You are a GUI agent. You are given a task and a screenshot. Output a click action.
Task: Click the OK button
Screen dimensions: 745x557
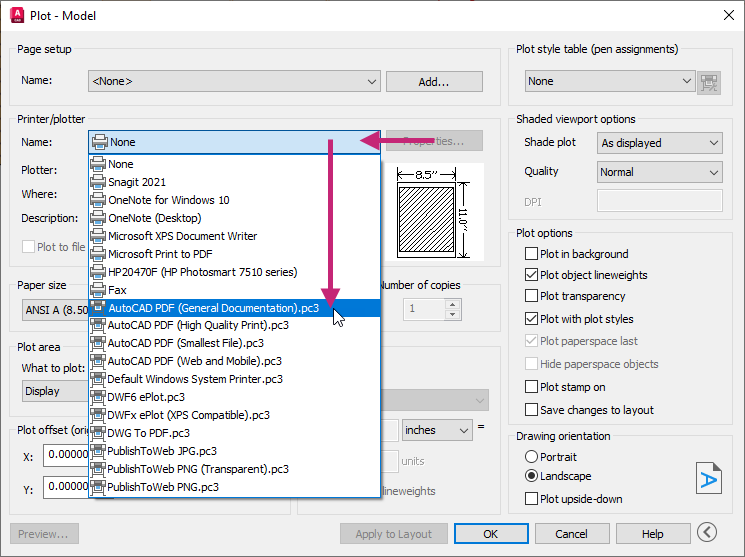pos(491,534)
